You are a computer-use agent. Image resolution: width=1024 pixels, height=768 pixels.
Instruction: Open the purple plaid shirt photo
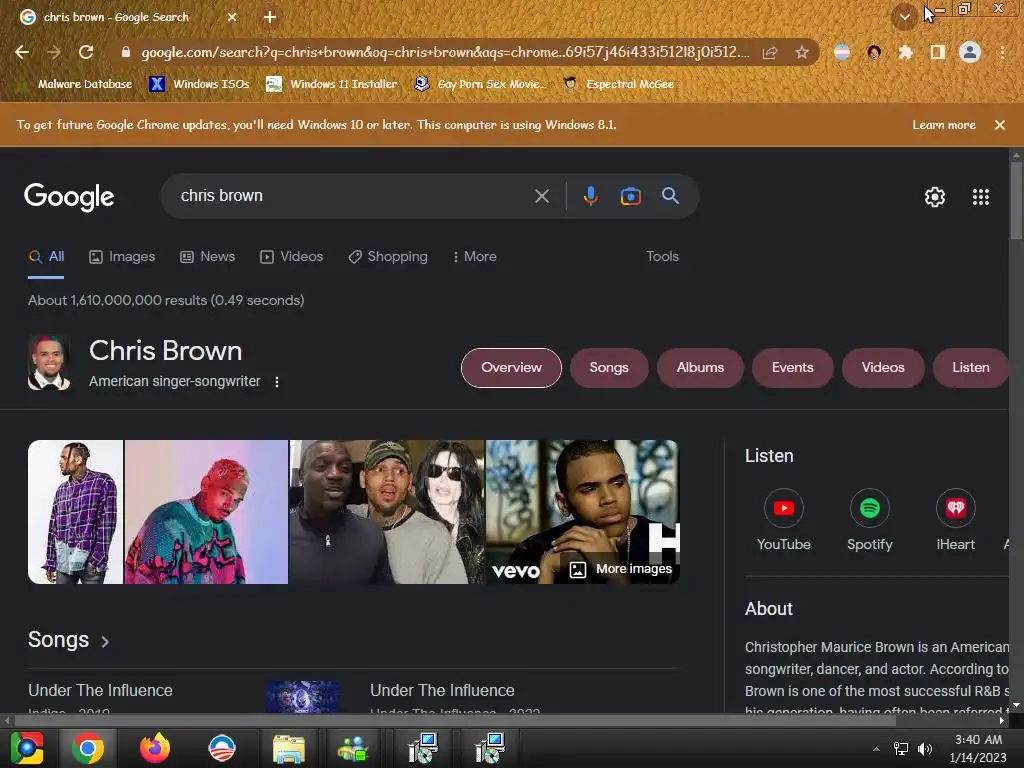pos(75,512)
